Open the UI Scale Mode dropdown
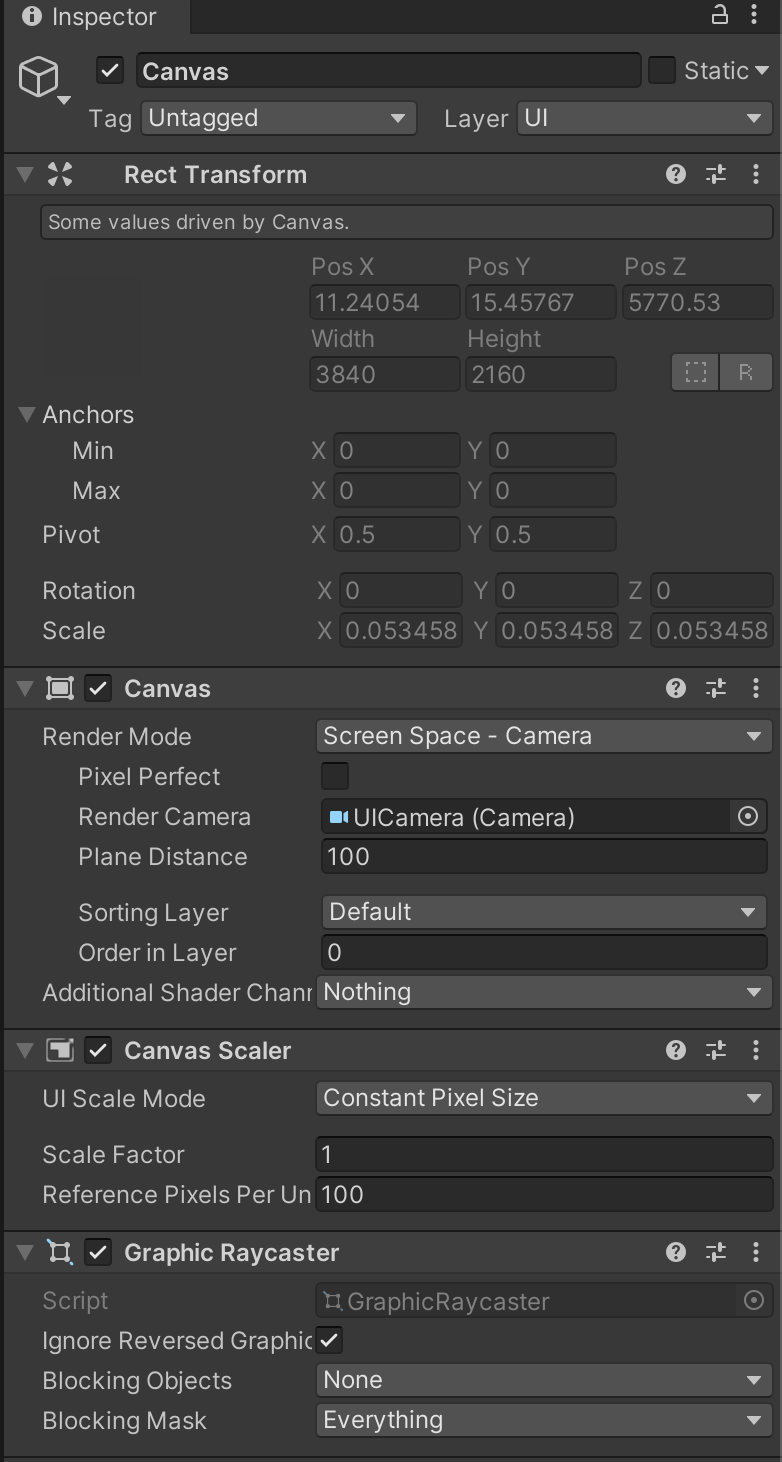Image resolution: width=782 pixels, height=1462 pixels. tap(544, 1098)
